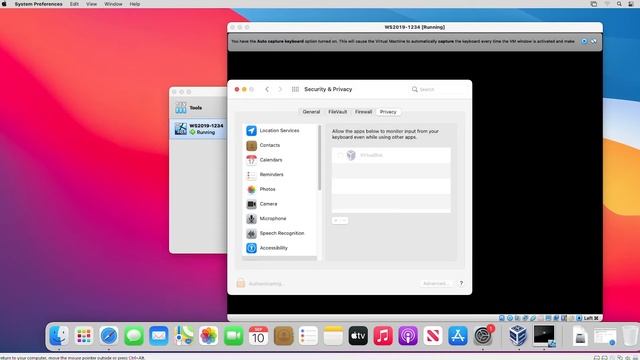640x360 pixels.
Task: Select Microphone in privacy list
Action: 280,219
